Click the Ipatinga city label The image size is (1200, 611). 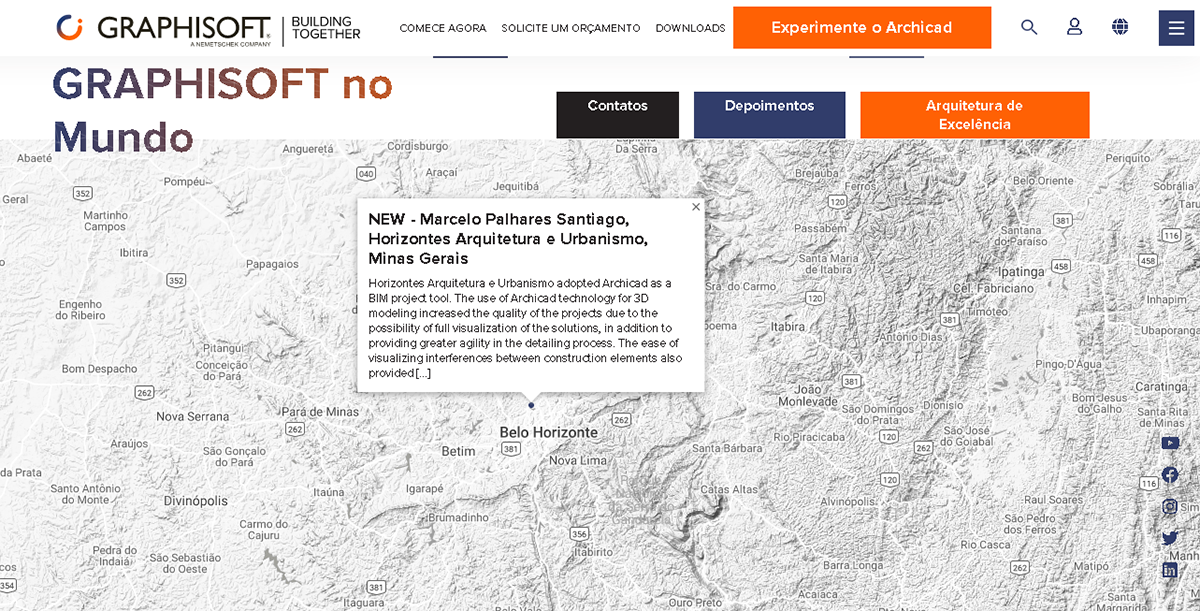point(1021,272)
